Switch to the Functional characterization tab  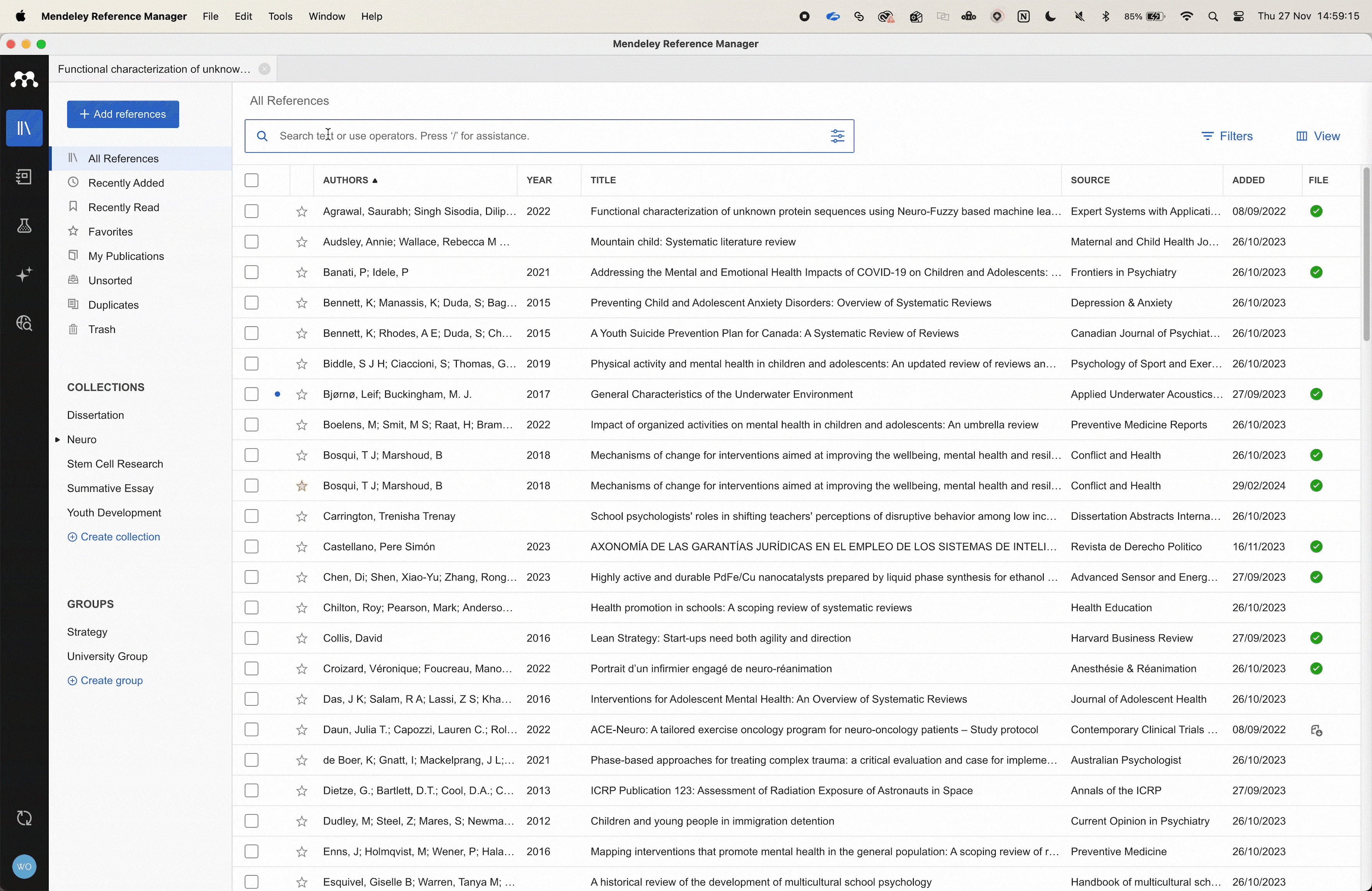click(153, 69)
